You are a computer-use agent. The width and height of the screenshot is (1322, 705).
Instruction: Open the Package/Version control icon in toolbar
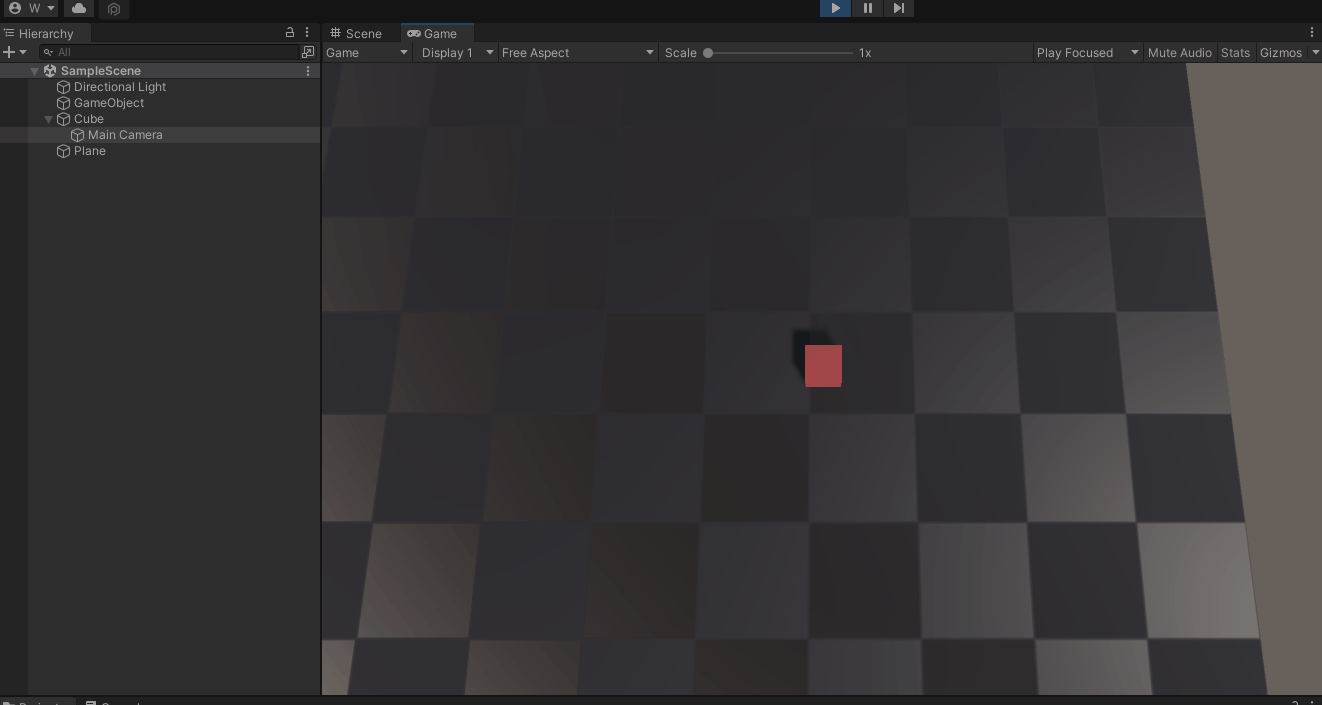coord(114,9)
